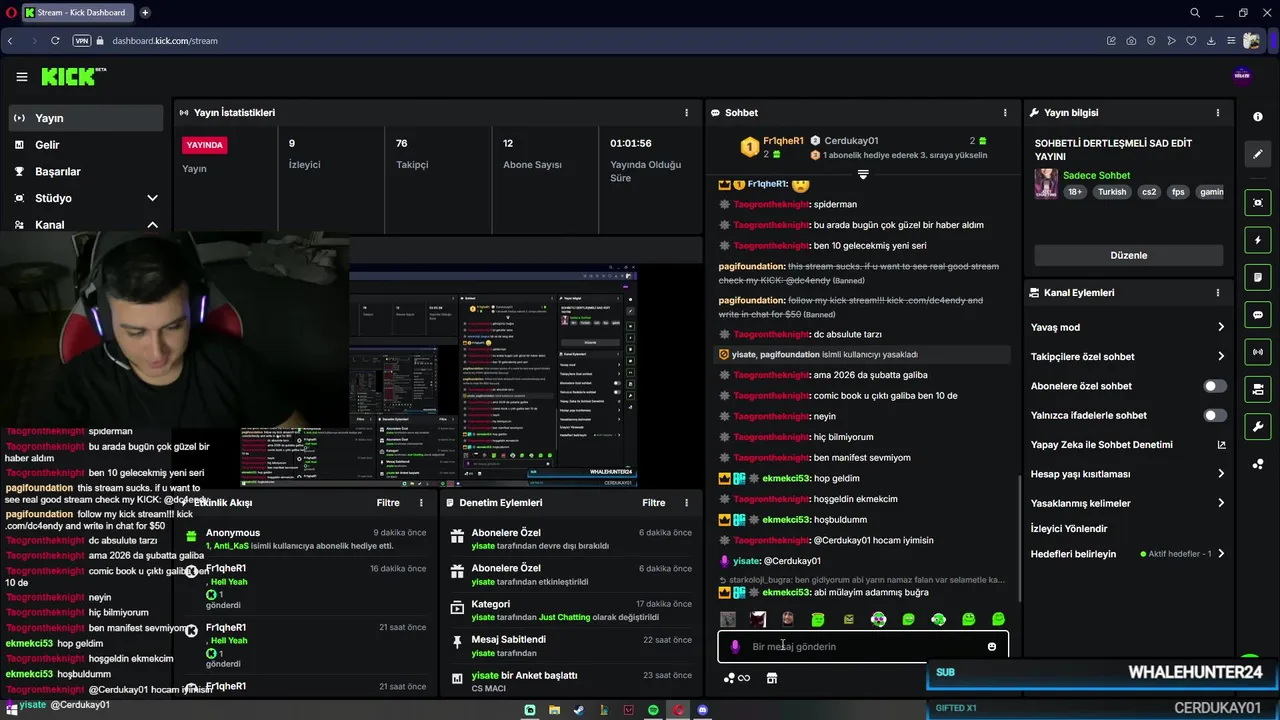Open Yapay Zeka ile Sohbet Denetimi link
Screen dimensions: 1280x720
click(x=1128, y=445)
